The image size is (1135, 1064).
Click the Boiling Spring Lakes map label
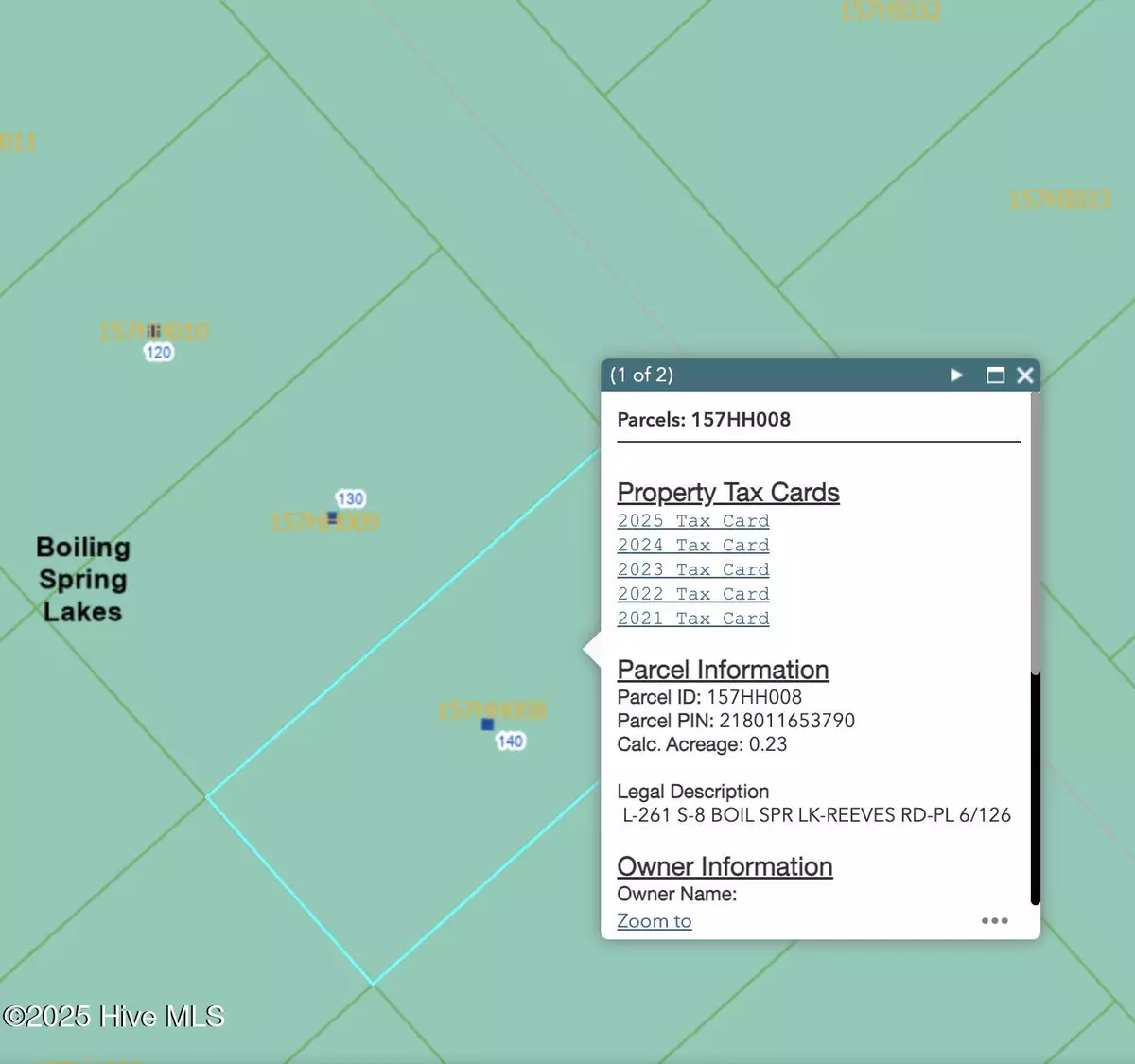click(82, 580)
